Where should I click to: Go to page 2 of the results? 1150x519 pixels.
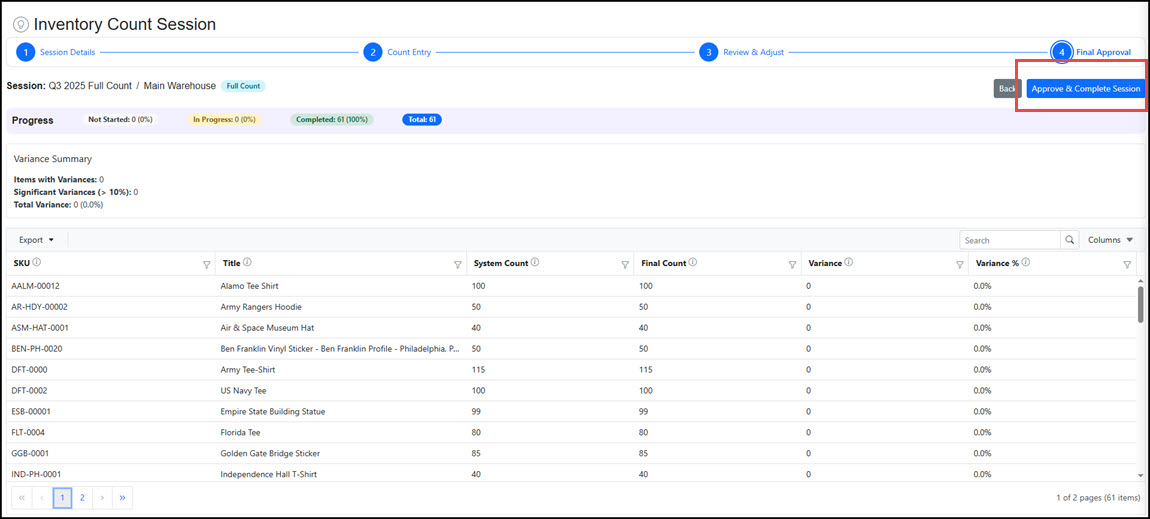(82, 497)
